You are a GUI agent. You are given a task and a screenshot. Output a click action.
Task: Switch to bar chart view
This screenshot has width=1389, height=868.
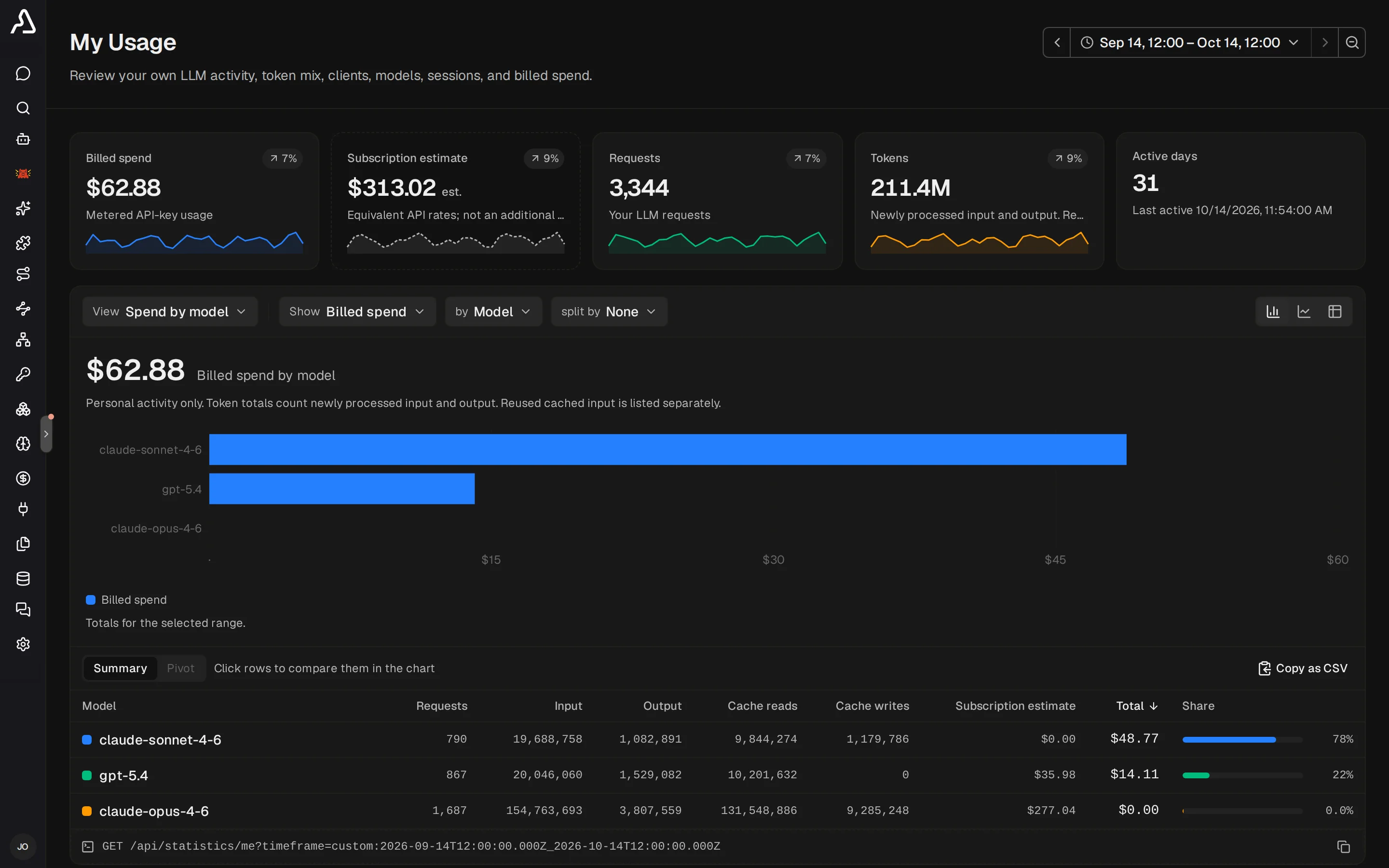[1273, 312]
